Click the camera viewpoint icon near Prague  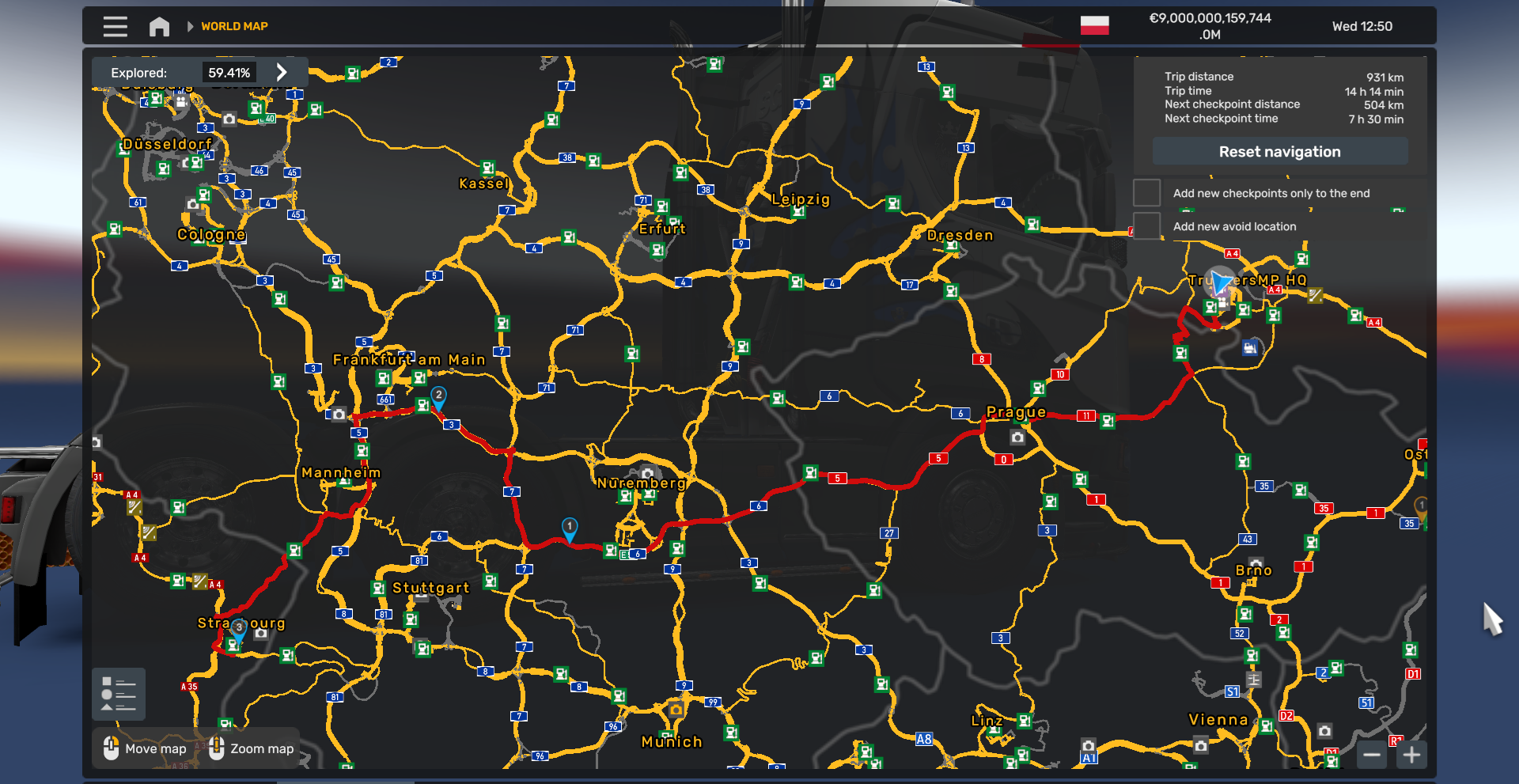coord(1017,436)
